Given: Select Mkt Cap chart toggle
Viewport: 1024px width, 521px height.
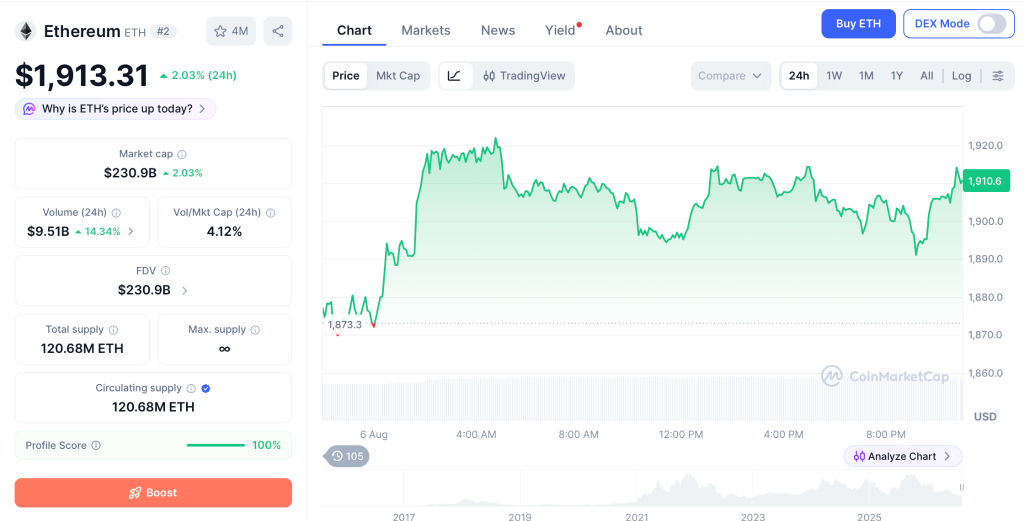Looking at the screenshot, I should (x=398, y=76).
